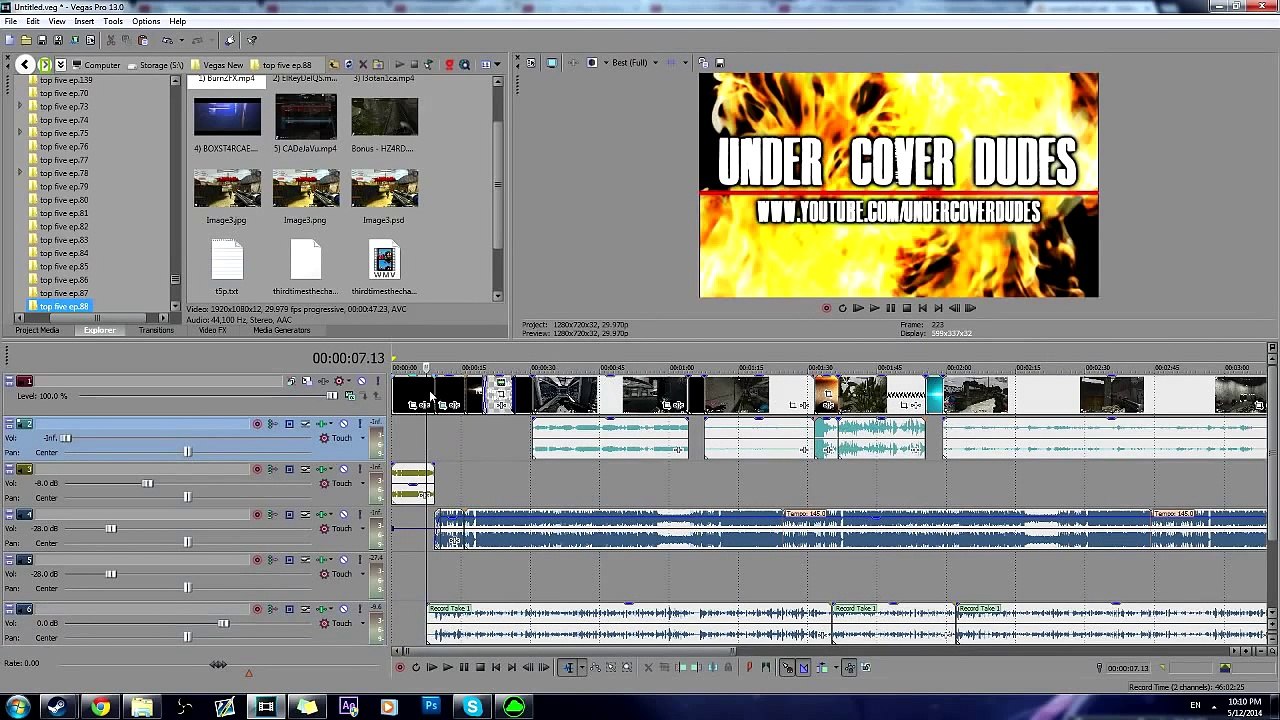The width and height of the screenshot is (1280, 720).
Task: Open the Explorer Views dropdown arrow
Action: coord(497,65)
